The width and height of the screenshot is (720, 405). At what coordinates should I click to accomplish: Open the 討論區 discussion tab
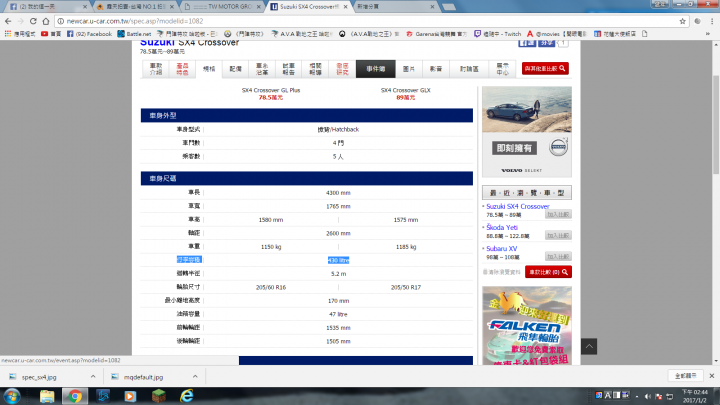click(x=469, y=69)
